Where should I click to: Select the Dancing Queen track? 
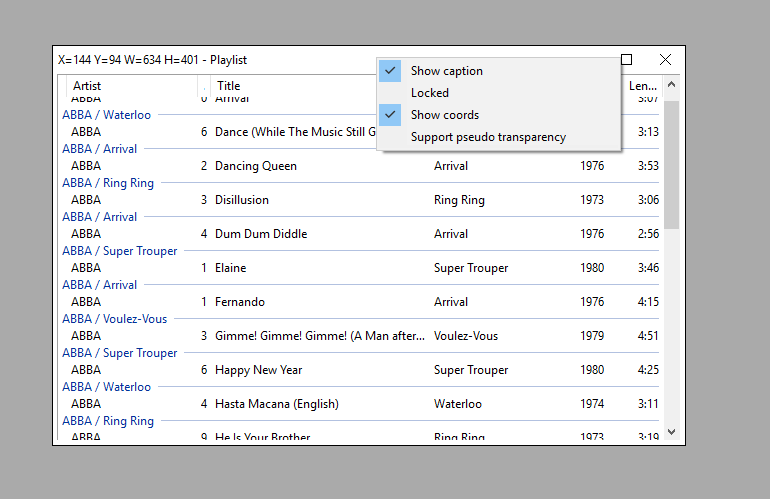[x=256, y=166]
